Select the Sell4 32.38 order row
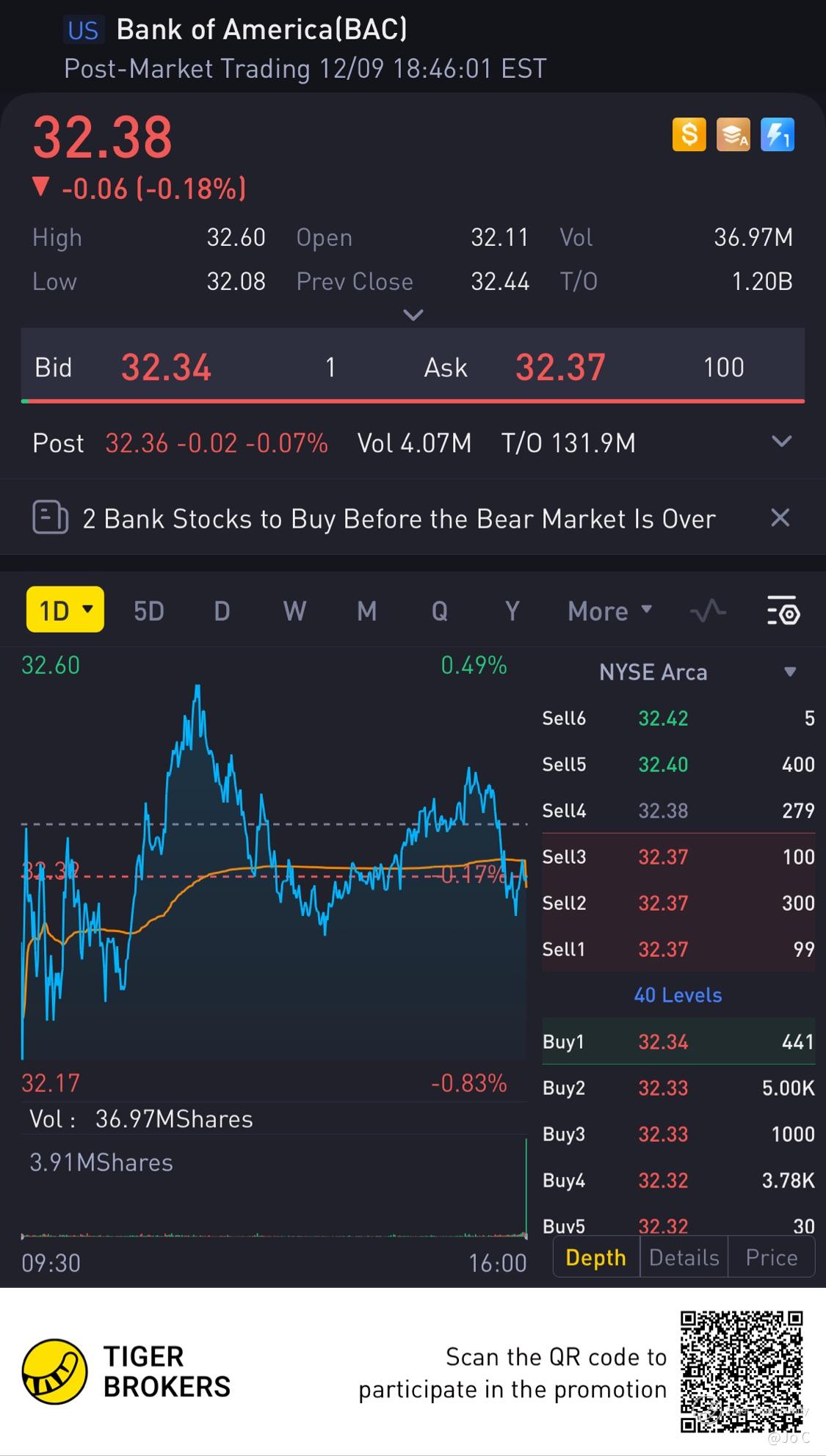This screenshot has height=1456, width=826. click(x=678, y=810)
